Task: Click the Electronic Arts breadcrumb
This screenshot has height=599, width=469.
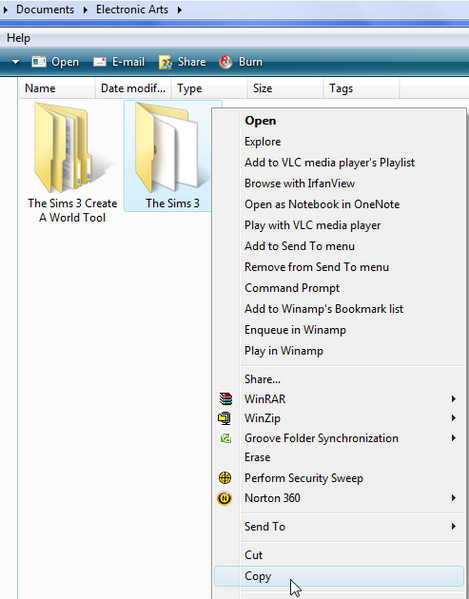Action: pos(132,10)
